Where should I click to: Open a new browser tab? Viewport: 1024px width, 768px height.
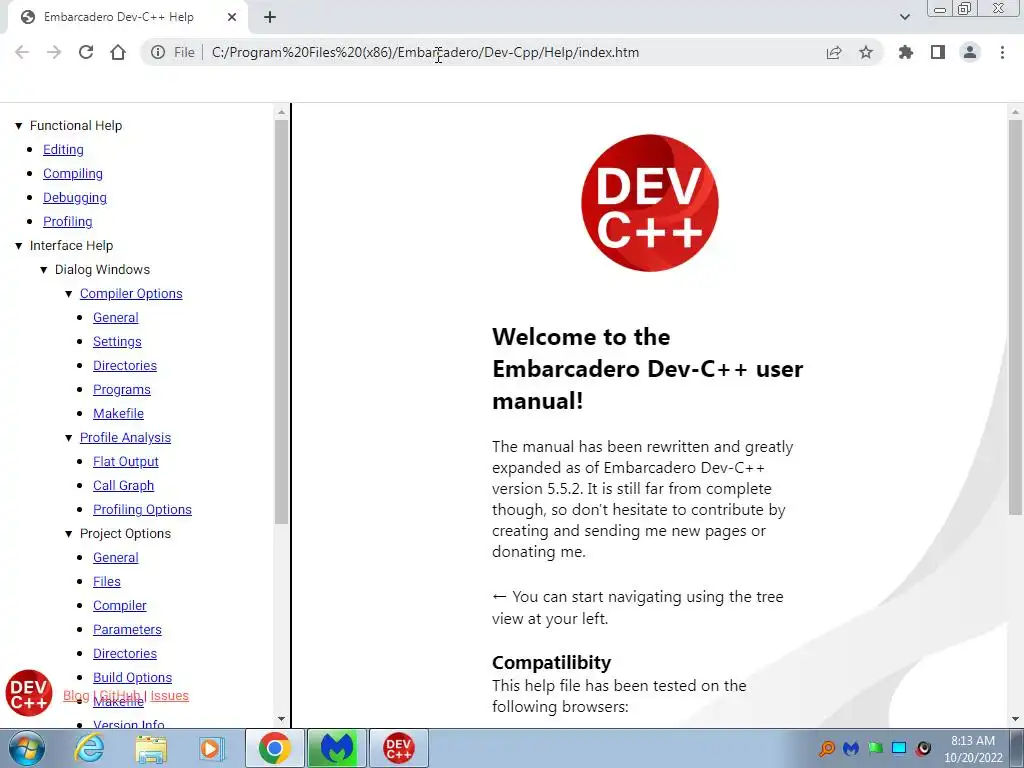pyautogui.click(x=270, y=17)
